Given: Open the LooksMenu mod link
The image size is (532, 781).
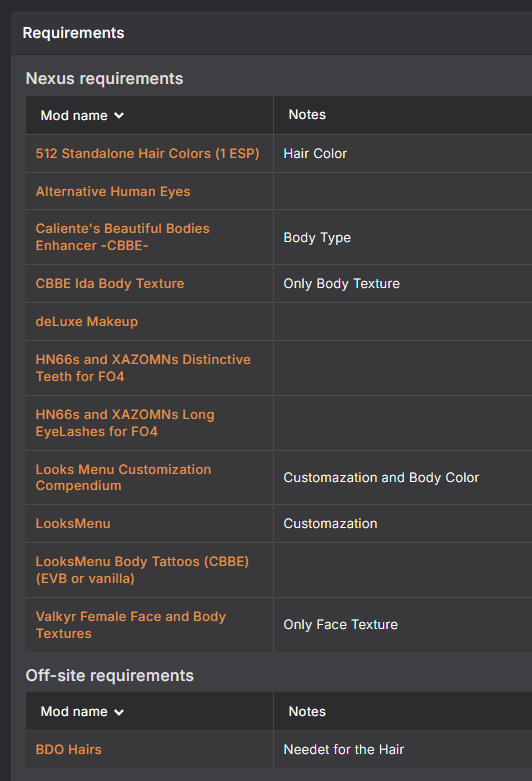Looking at the screenshot, I should pos(73,523).
